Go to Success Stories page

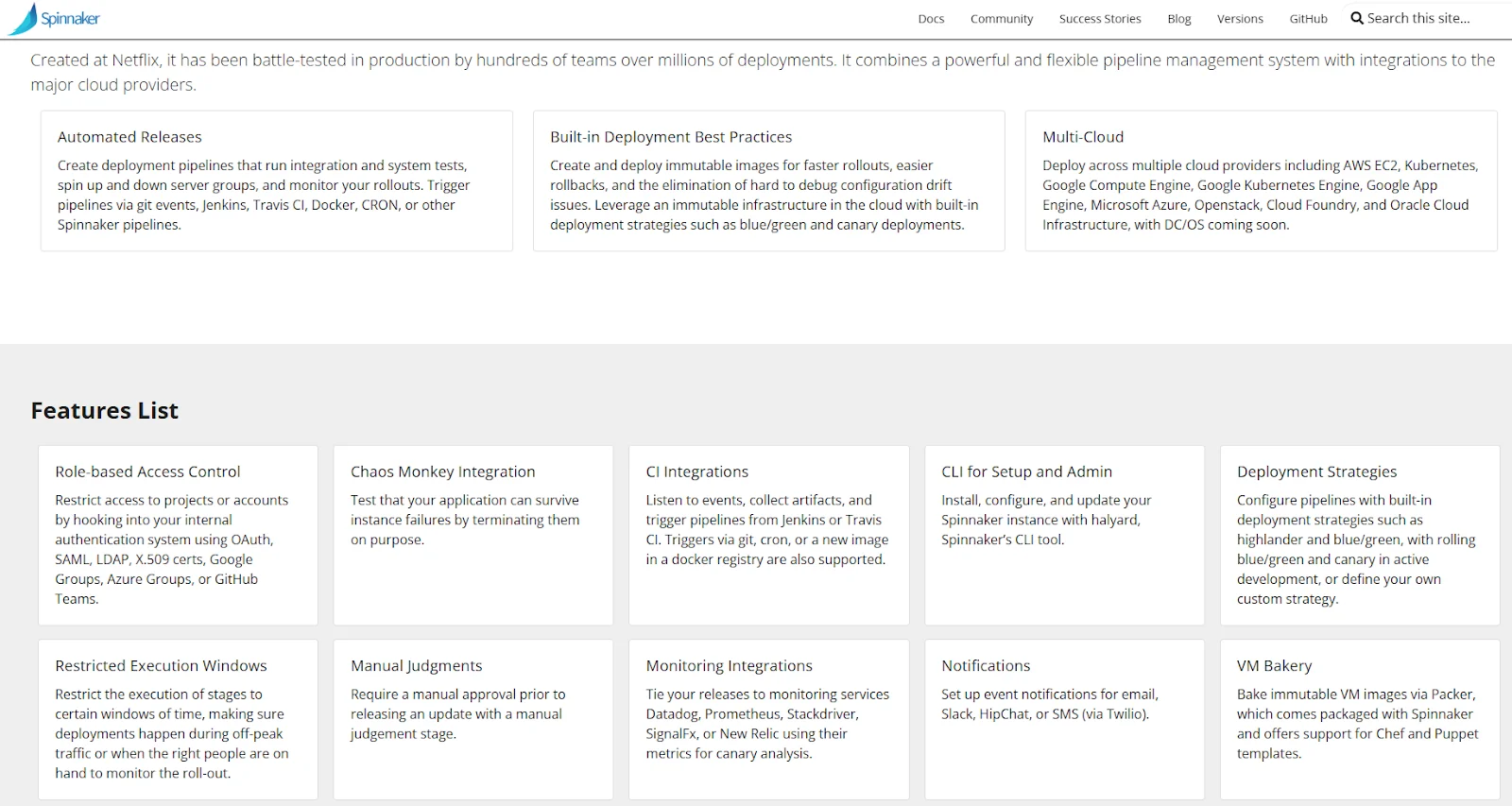click(1100, 19)
